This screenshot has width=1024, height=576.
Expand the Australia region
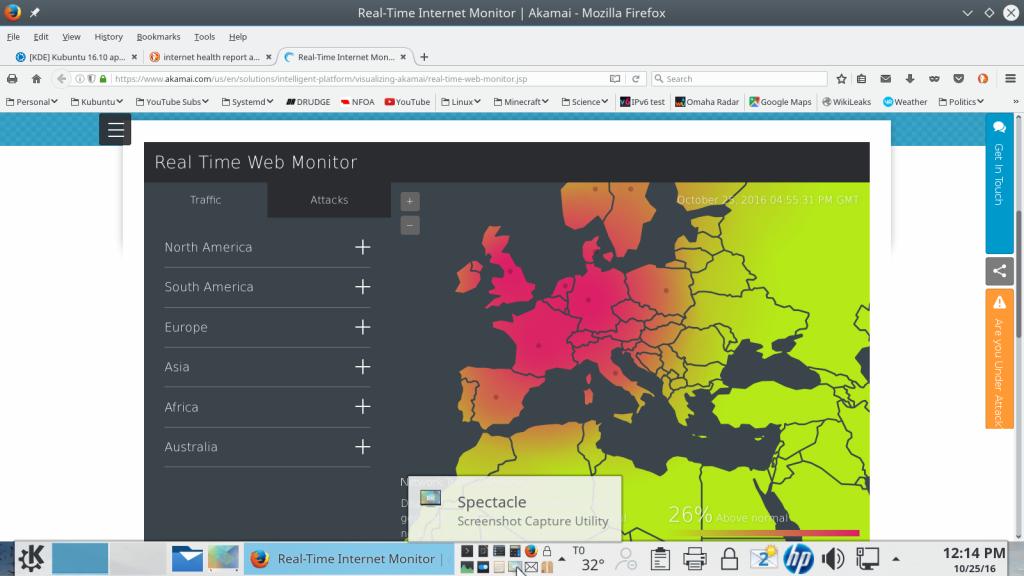pyautogui.click(x=362, y=447)
